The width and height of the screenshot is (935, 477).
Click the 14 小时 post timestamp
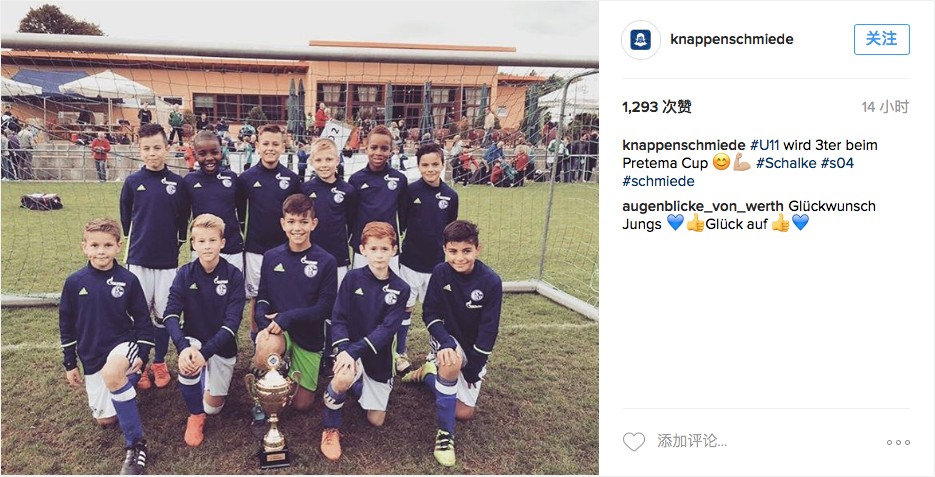click(x=885, y=107)
